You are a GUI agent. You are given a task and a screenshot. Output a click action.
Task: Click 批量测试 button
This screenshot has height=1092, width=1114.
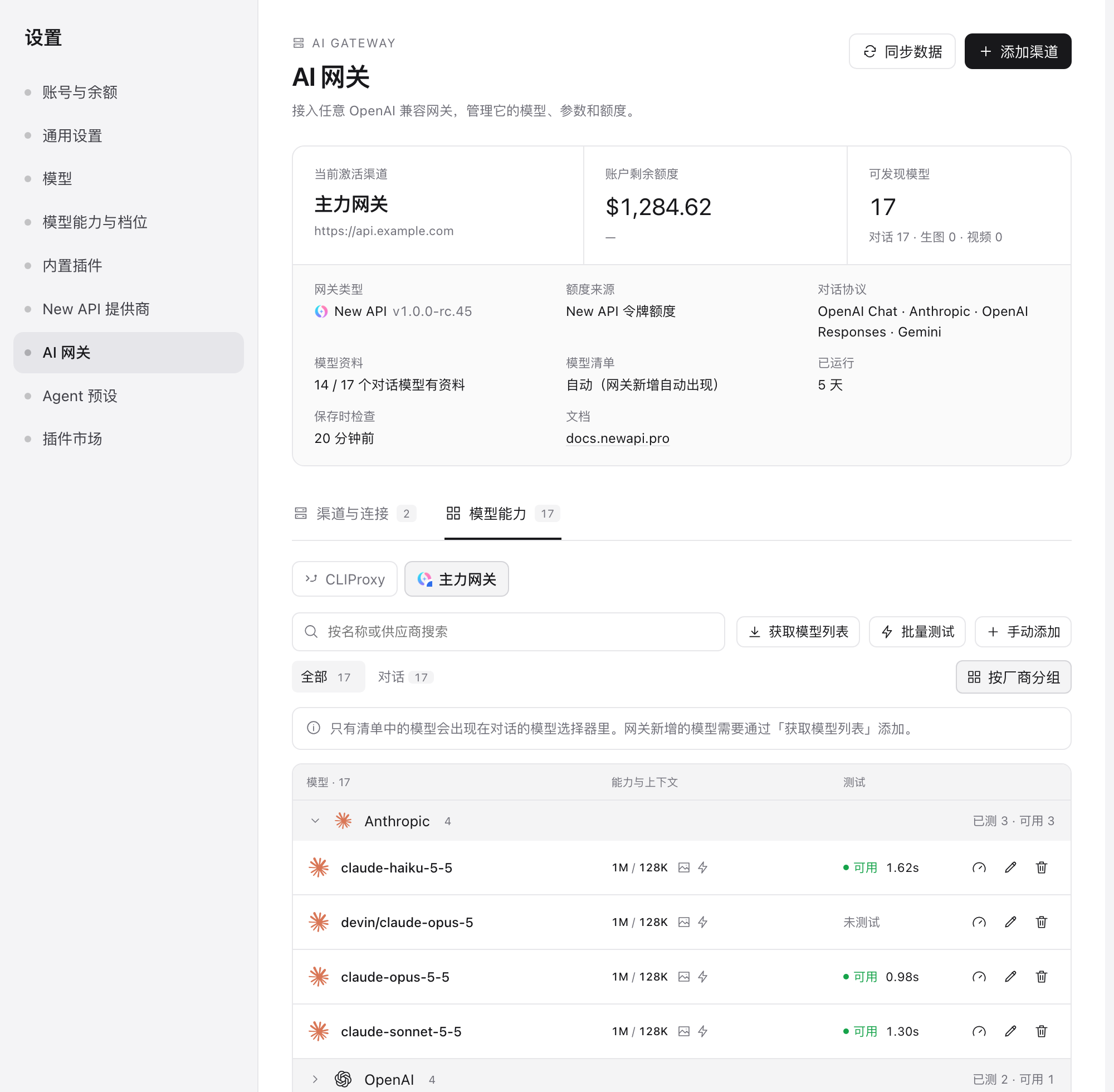(917, 632)
